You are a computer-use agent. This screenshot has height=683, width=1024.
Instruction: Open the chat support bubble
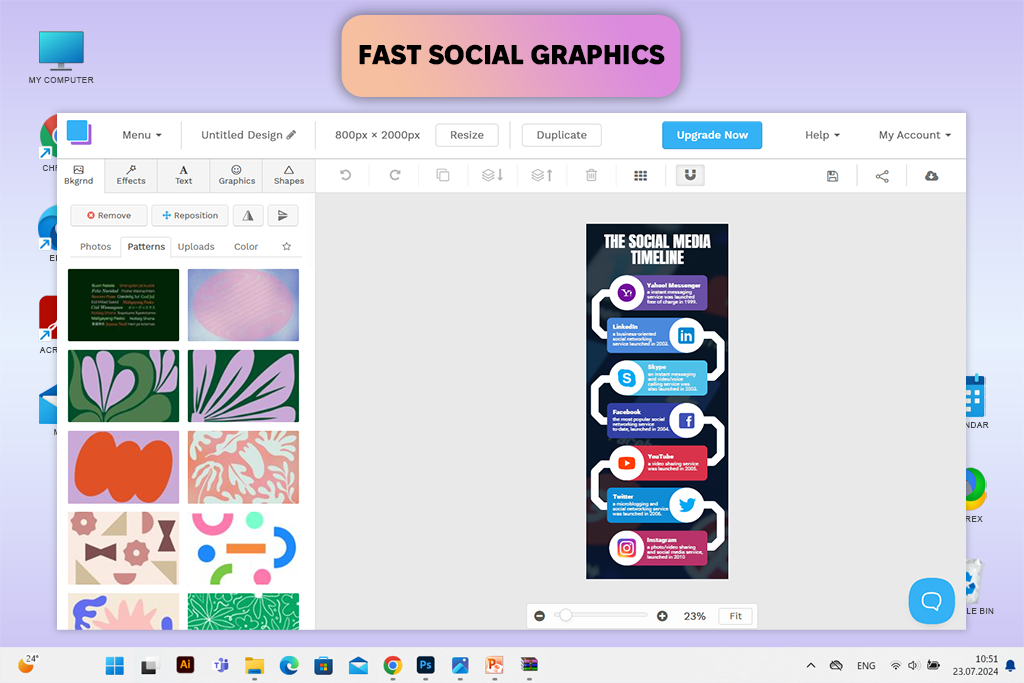pos(931,601)
